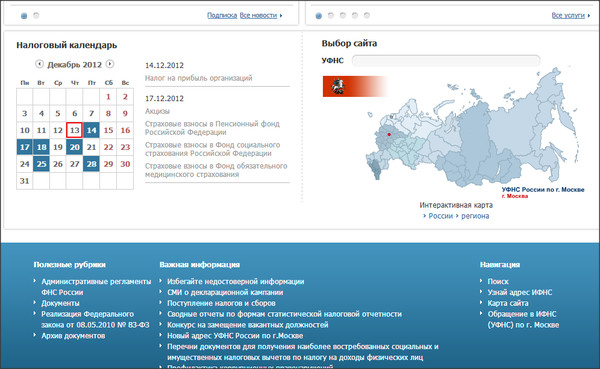The height and width of the screenshot is (369, 600).
Task: Open Архив документов footer link
Action: pyautogui.click(x=73, y=336)
